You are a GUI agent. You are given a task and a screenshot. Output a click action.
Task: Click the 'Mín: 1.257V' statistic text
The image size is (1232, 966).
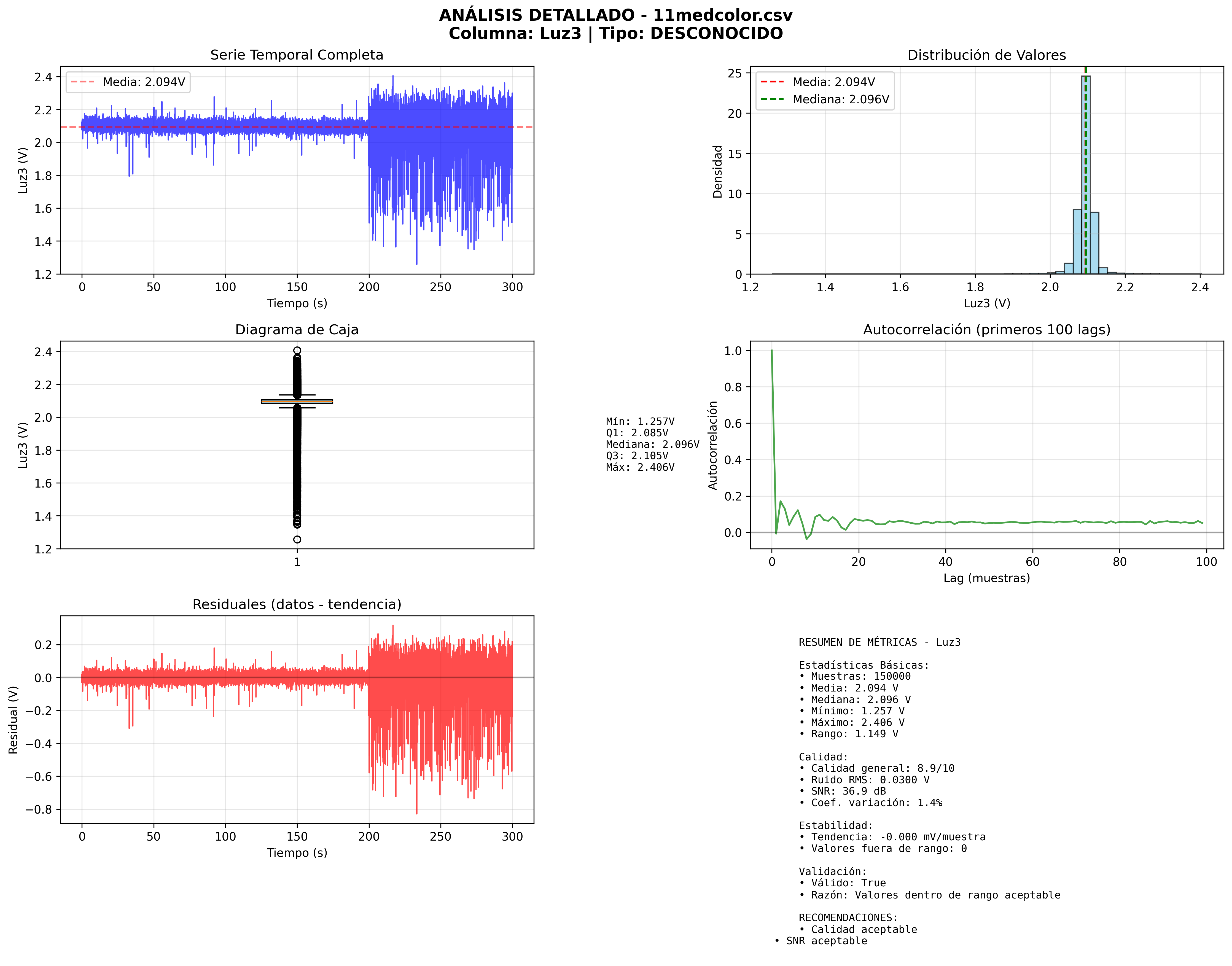640,421
